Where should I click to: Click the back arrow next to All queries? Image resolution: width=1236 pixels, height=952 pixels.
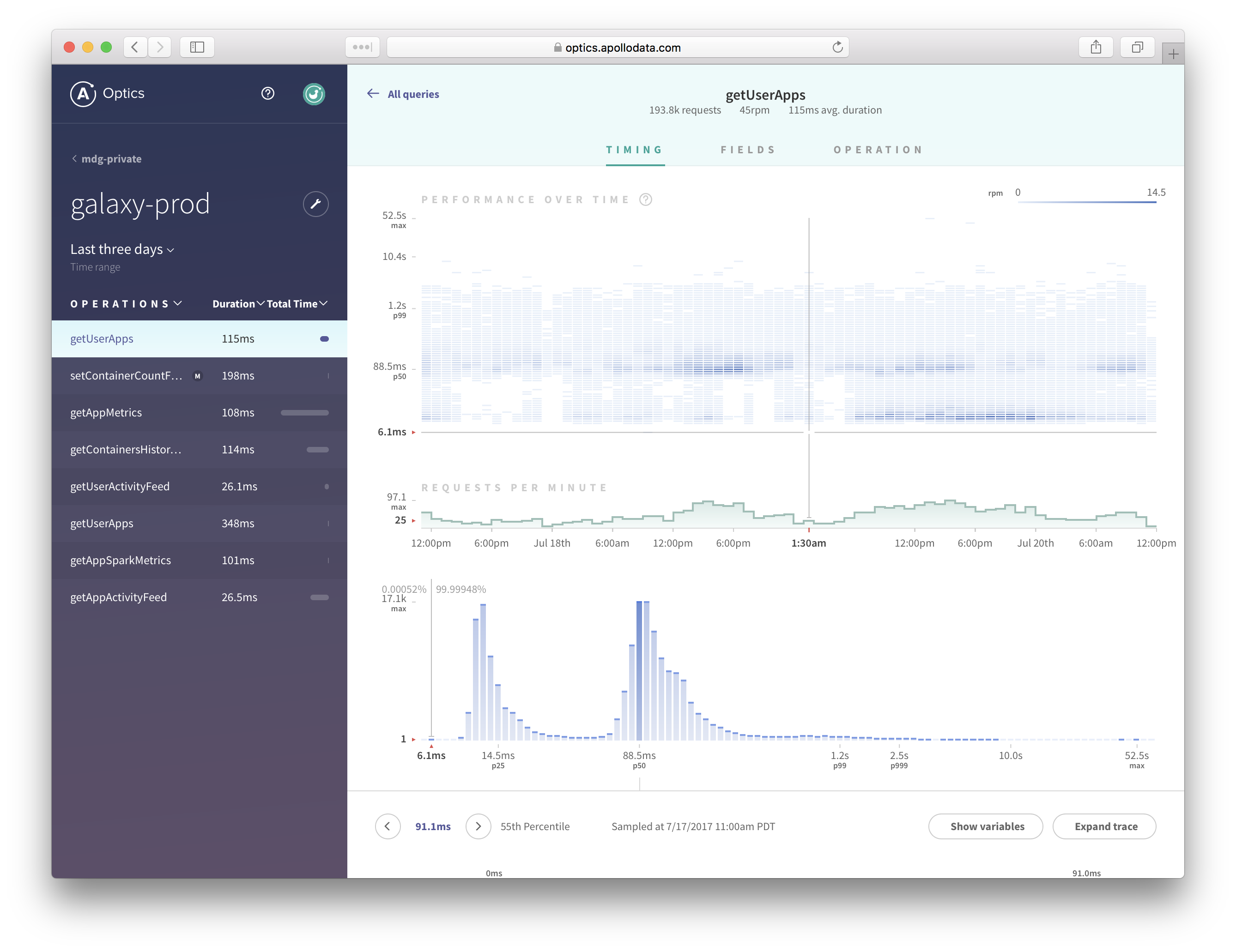(x=373, y=94)
